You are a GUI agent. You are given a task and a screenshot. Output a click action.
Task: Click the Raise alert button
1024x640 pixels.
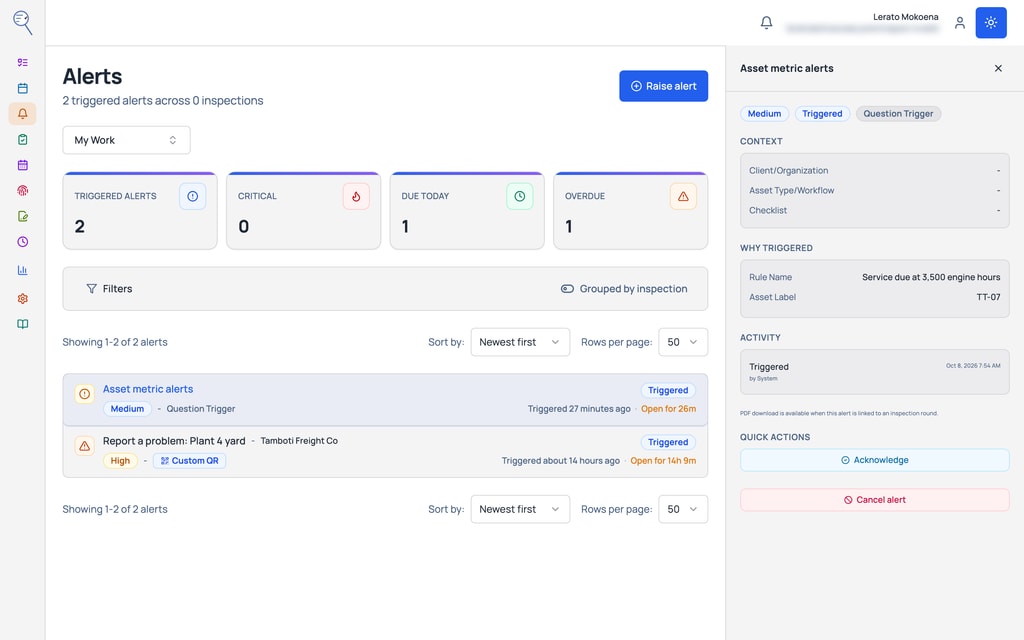663,86
